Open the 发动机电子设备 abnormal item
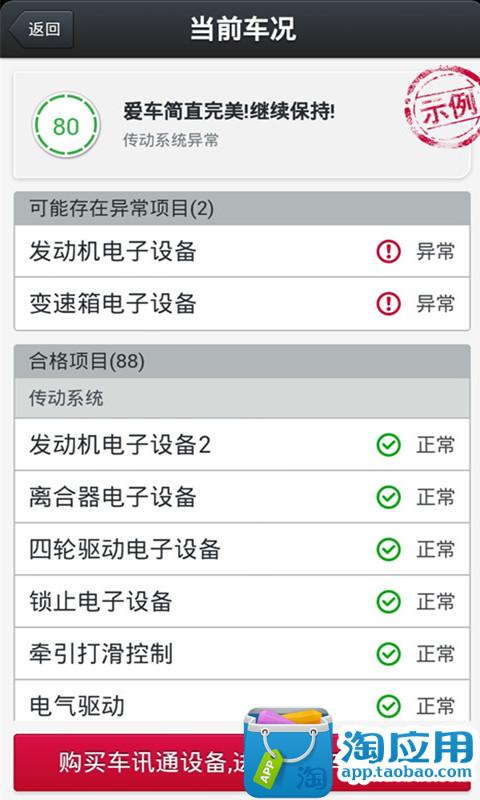 [x=242, y=252]
